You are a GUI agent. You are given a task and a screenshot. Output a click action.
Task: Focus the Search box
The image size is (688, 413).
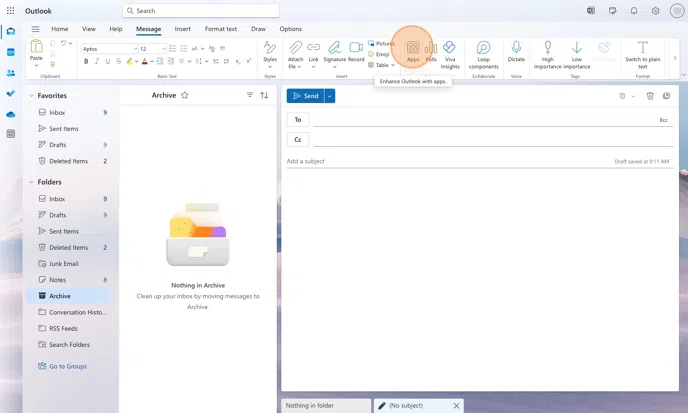point(201,11)
